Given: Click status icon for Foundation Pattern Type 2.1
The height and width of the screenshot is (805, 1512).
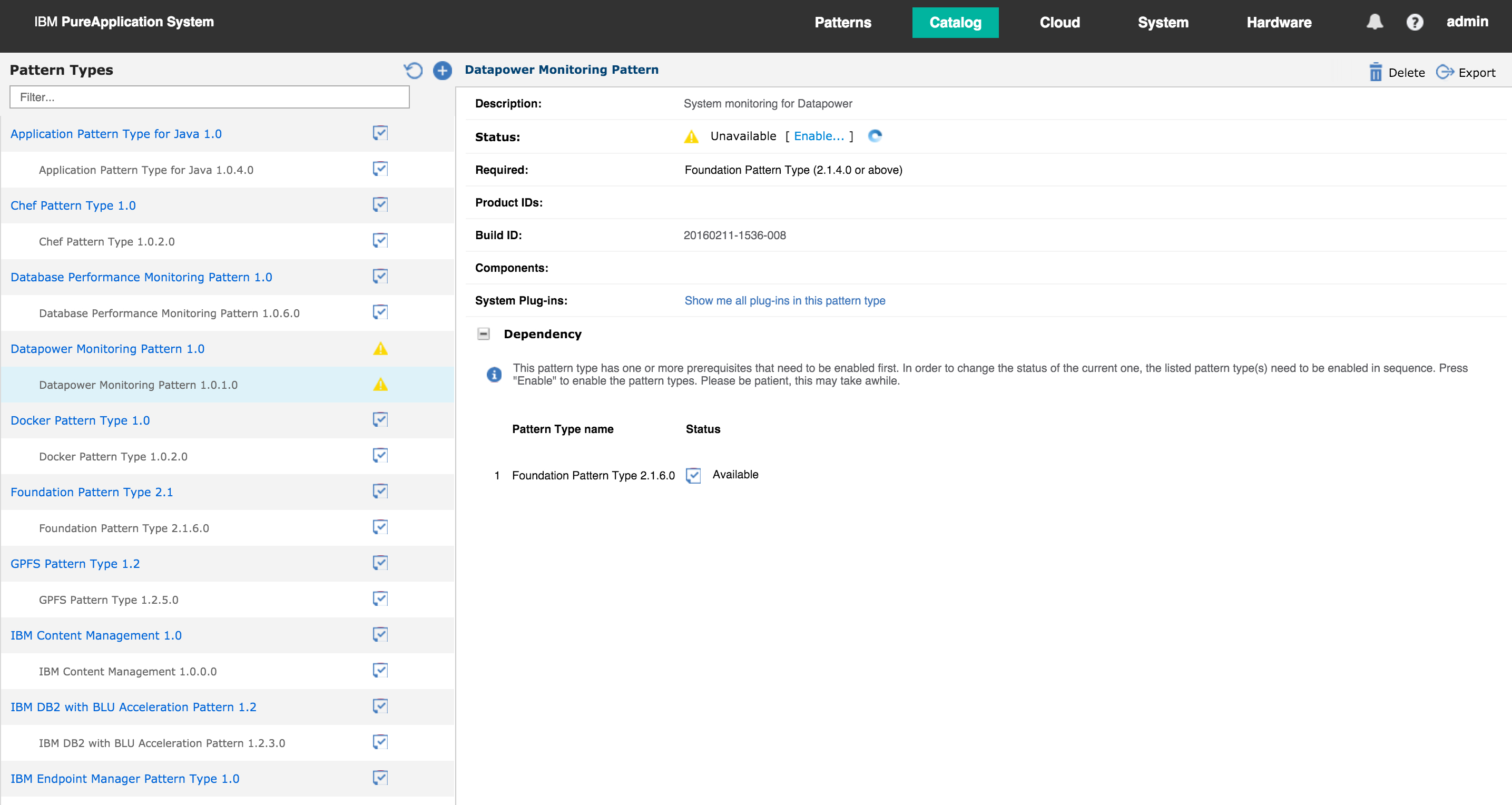Looking at the screenshot, I should click(380, 491).
